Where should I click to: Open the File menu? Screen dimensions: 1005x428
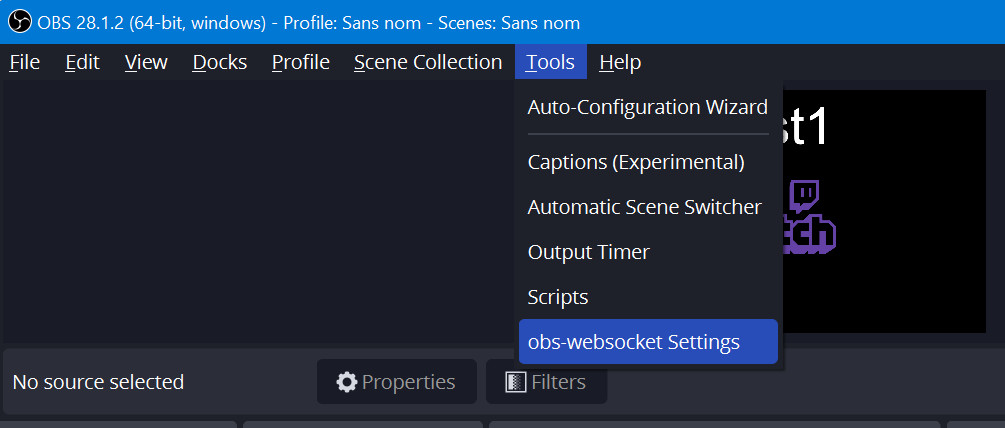25,62
